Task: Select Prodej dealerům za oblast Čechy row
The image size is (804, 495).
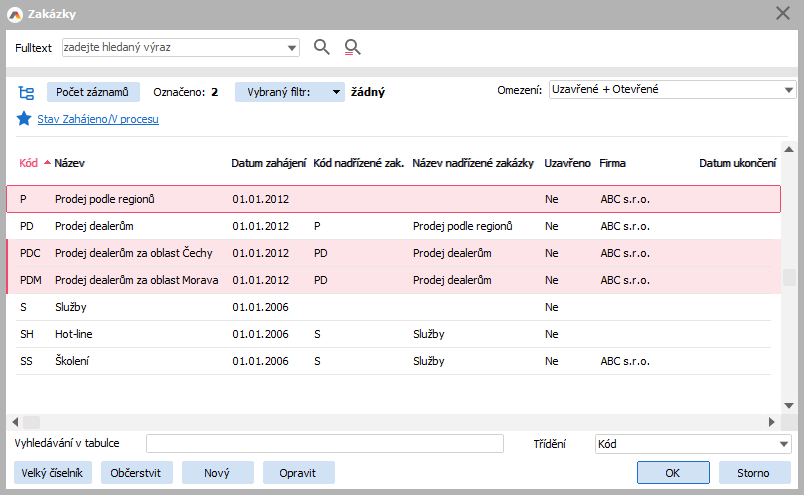Action: tap(393, 253)
